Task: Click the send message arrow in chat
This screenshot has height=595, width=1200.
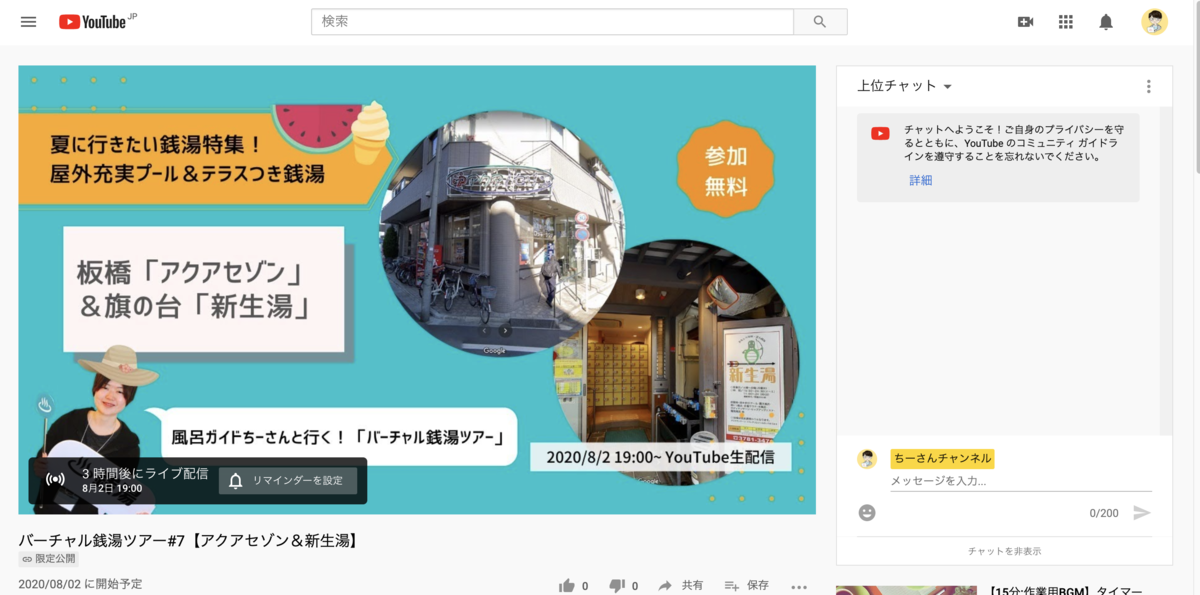Action: click(1141, 513)
